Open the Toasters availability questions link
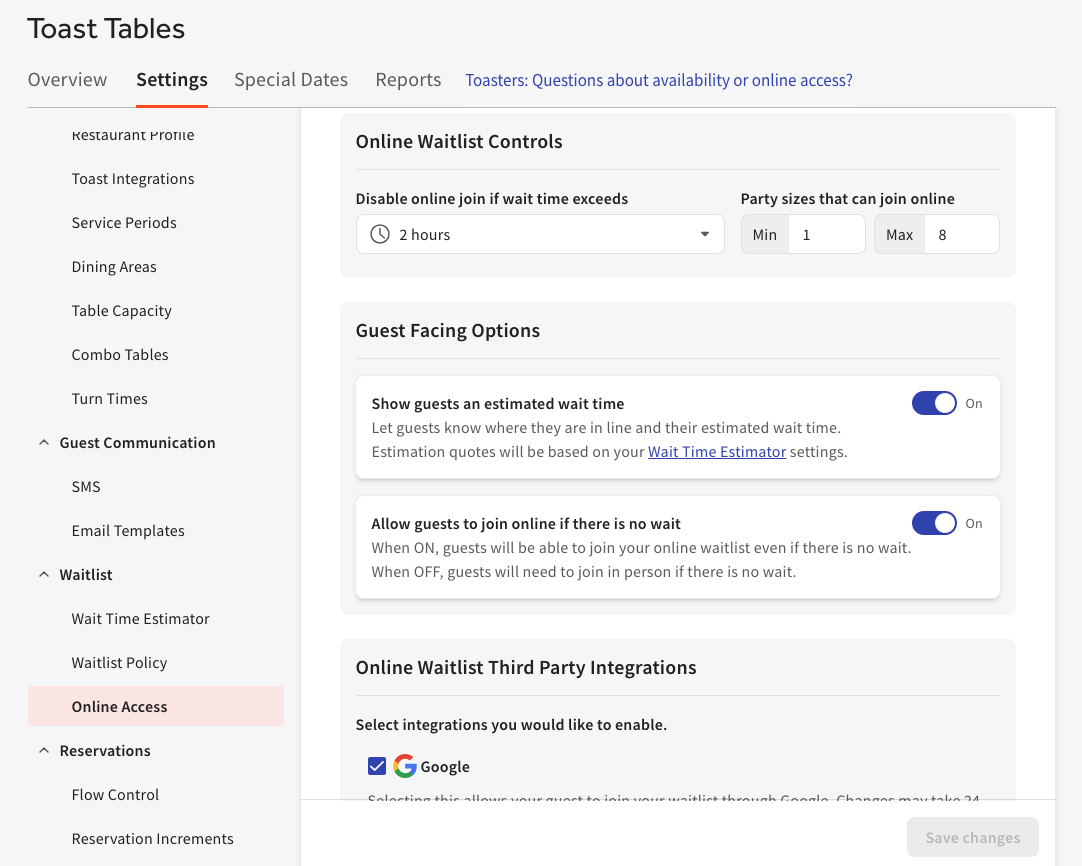Screen dimensions: 1082x866 (659, 80)
